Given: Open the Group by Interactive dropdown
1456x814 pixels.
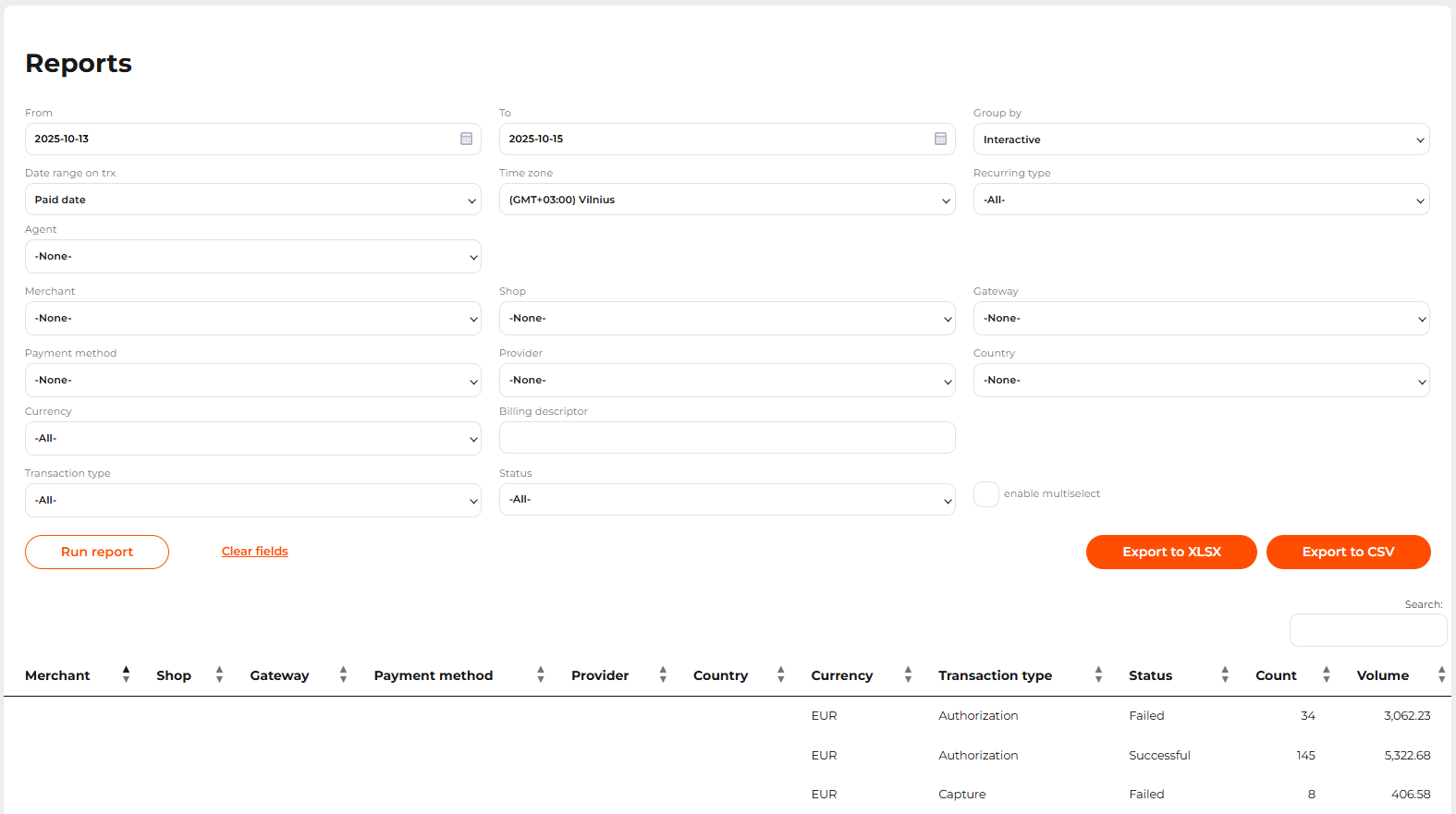Looking at the screenshot, I should [1201, 140].
